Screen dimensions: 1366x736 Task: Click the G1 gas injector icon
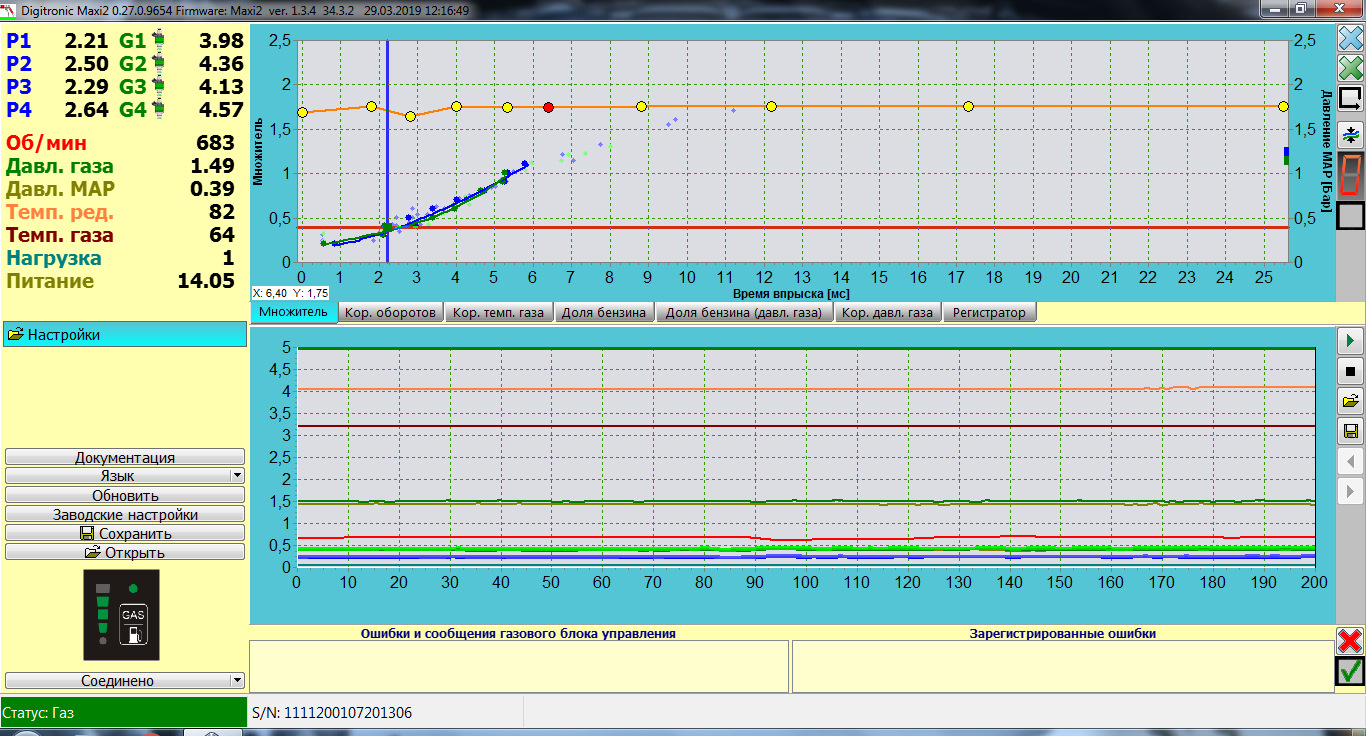coord(158,41)
